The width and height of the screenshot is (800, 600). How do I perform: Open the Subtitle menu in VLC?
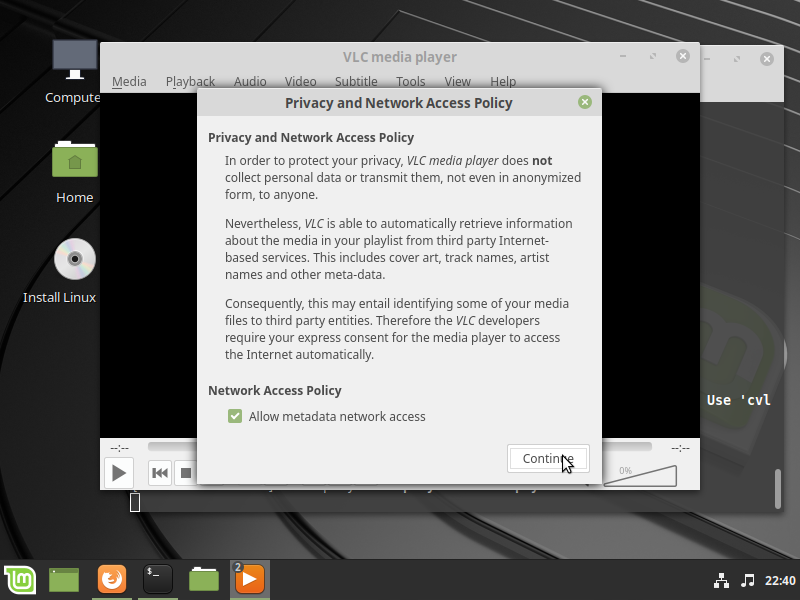pyautogui.click(x=356, y=82)
